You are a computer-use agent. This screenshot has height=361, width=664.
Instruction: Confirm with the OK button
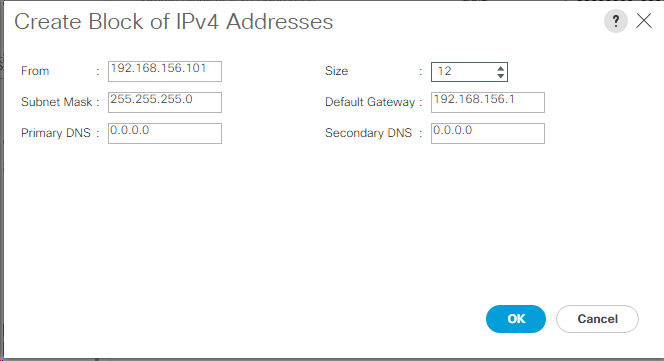[516, 319]
